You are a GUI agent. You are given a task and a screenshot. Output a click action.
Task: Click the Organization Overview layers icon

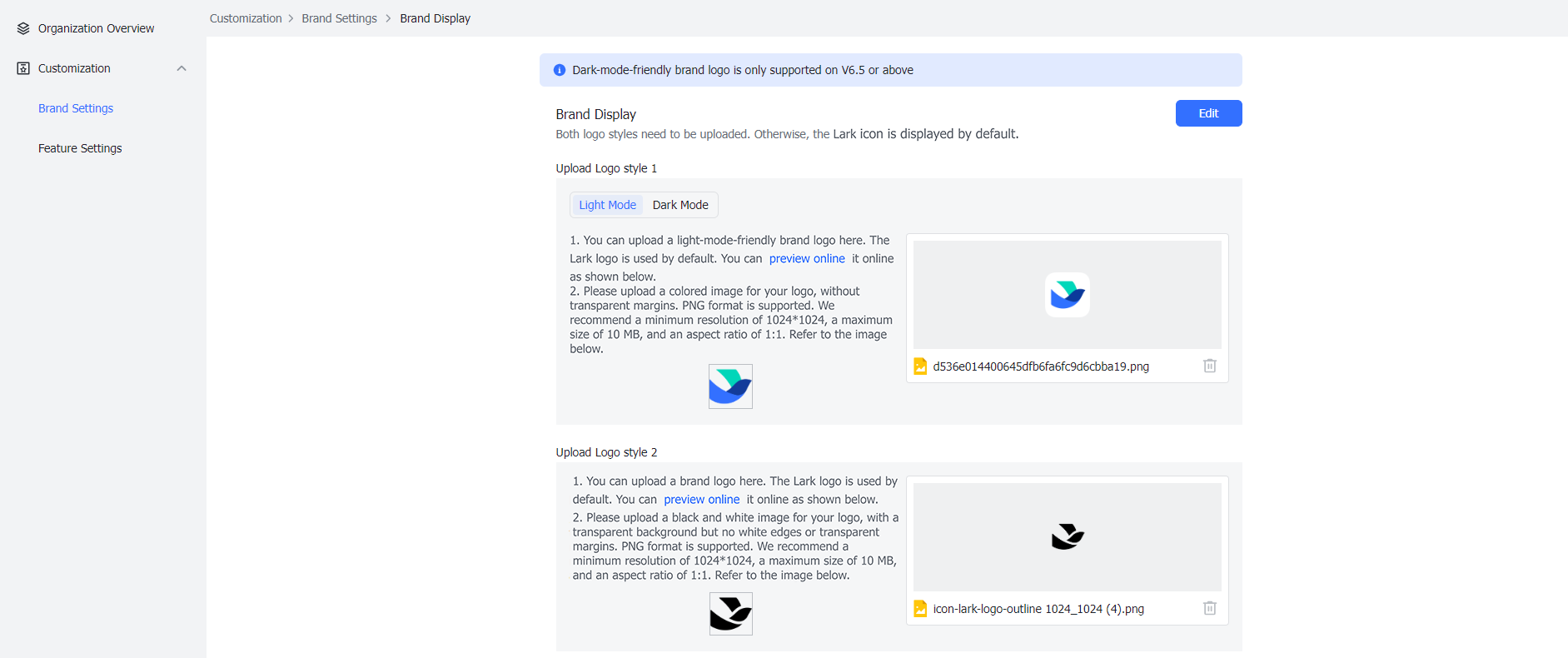click(23, 28)
